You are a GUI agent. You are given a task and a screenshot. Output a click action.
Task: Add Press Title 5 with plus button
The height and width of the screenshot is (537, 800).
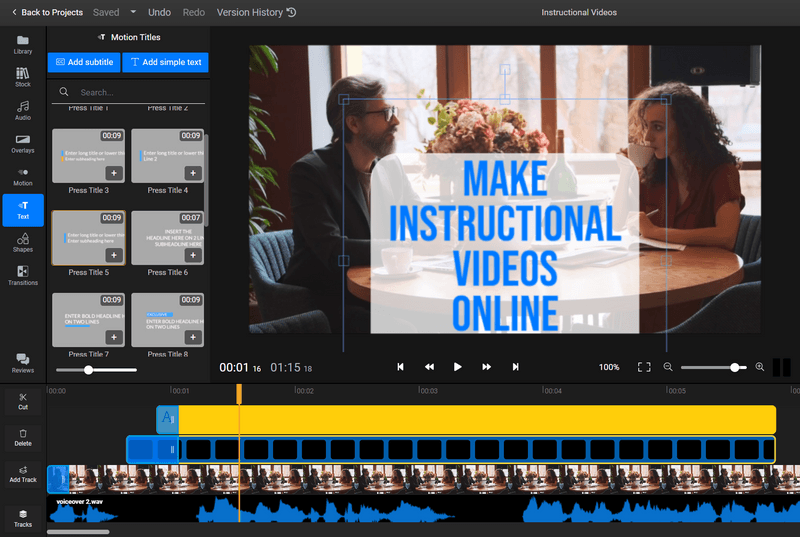tap(114, 255)
